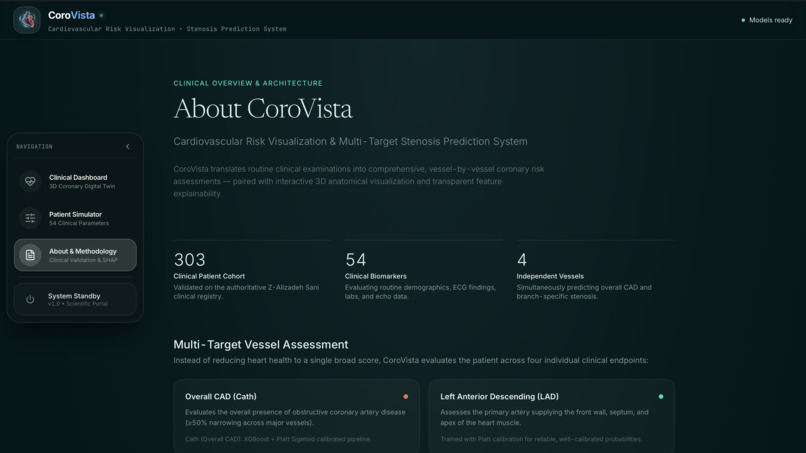Open the Patient Simulator page
The height and width of the screenshot is (453, 806).
click(76, 218)
